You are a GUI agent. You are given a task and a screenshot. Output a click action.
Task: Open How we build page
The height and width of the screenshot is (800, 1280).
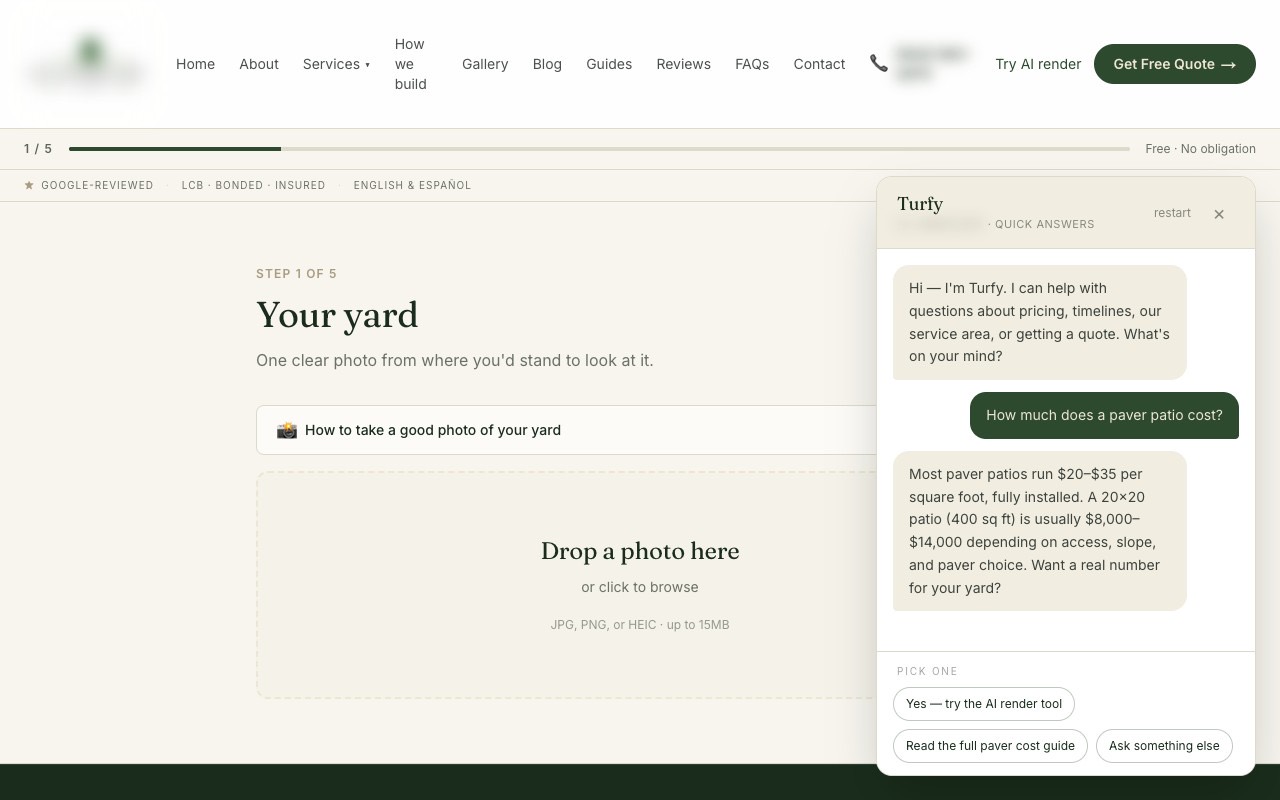pos(410,64)
